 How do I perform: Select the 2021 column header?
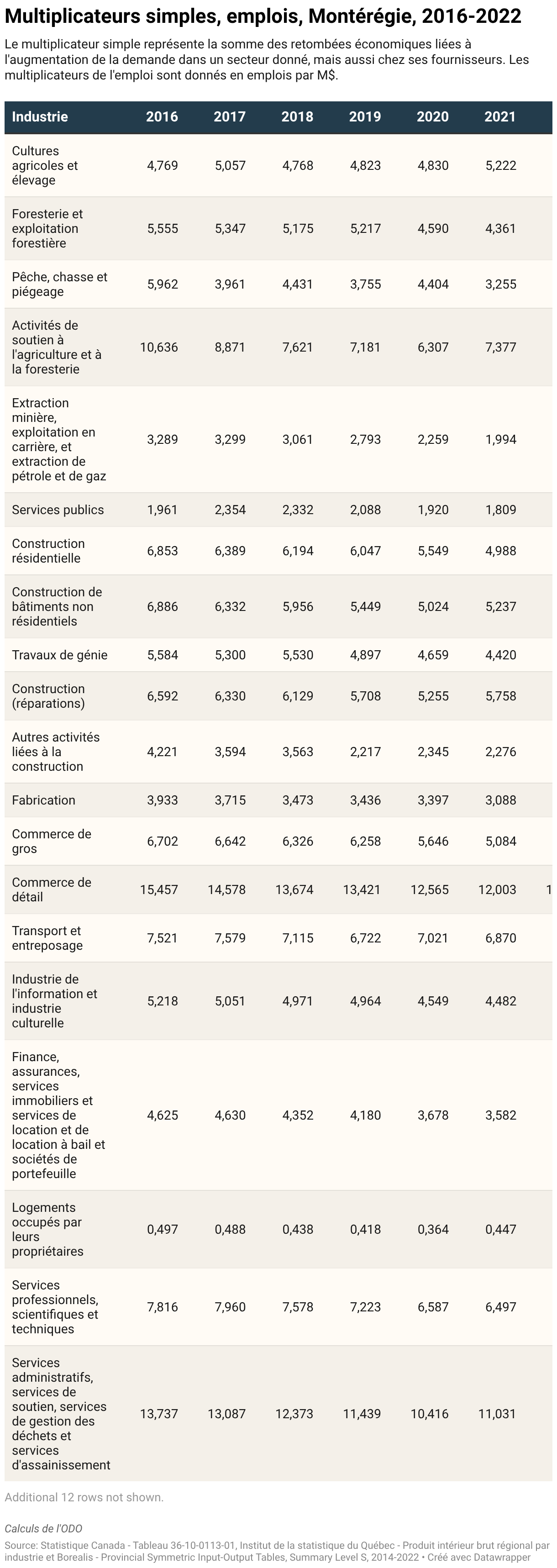[x=500, y=117]
